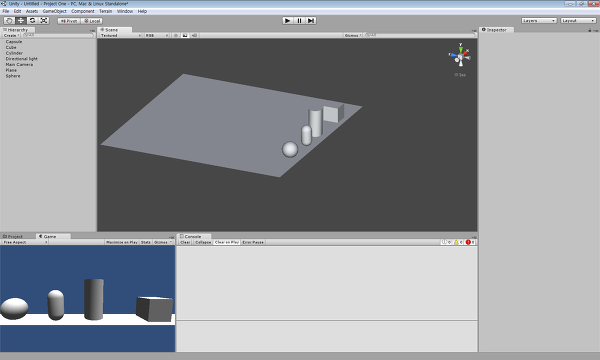Select the cube in the Scene view
Image resolution: width=600 pixels, height=360 pixels.
333,114
